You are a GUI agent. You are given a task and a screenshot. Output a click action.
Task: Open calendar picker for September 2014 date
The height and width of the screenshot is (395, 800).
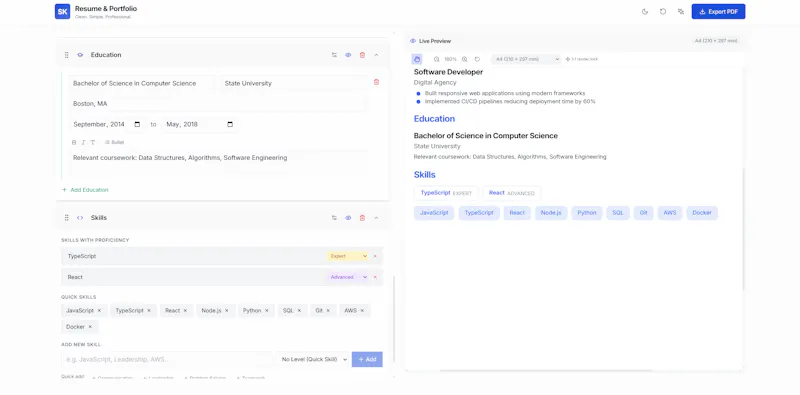[x=137, y=124]
